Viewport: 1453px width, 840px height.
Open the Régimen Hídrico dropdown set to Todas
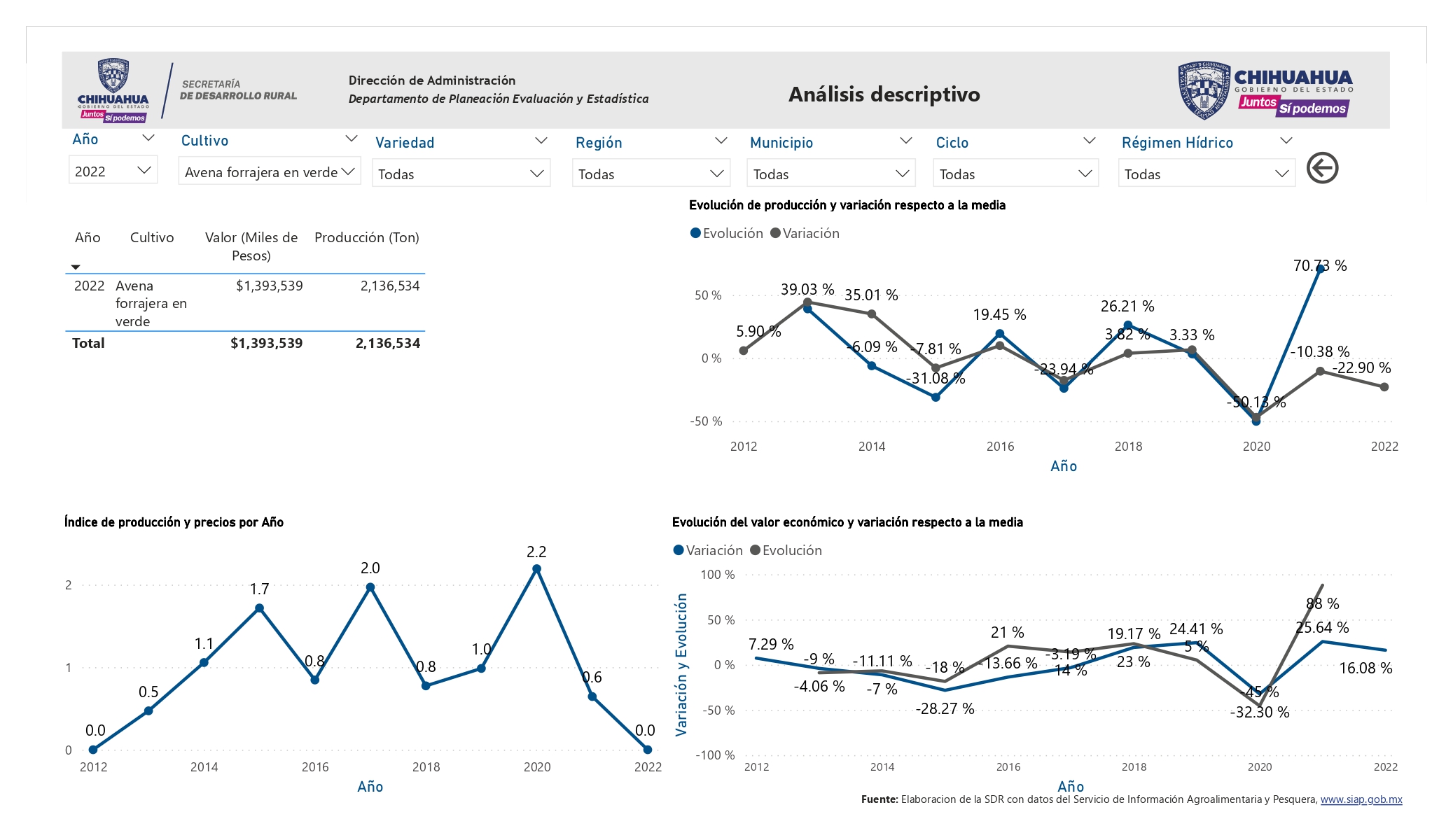pyautogui.click(x=1207, y=174)
